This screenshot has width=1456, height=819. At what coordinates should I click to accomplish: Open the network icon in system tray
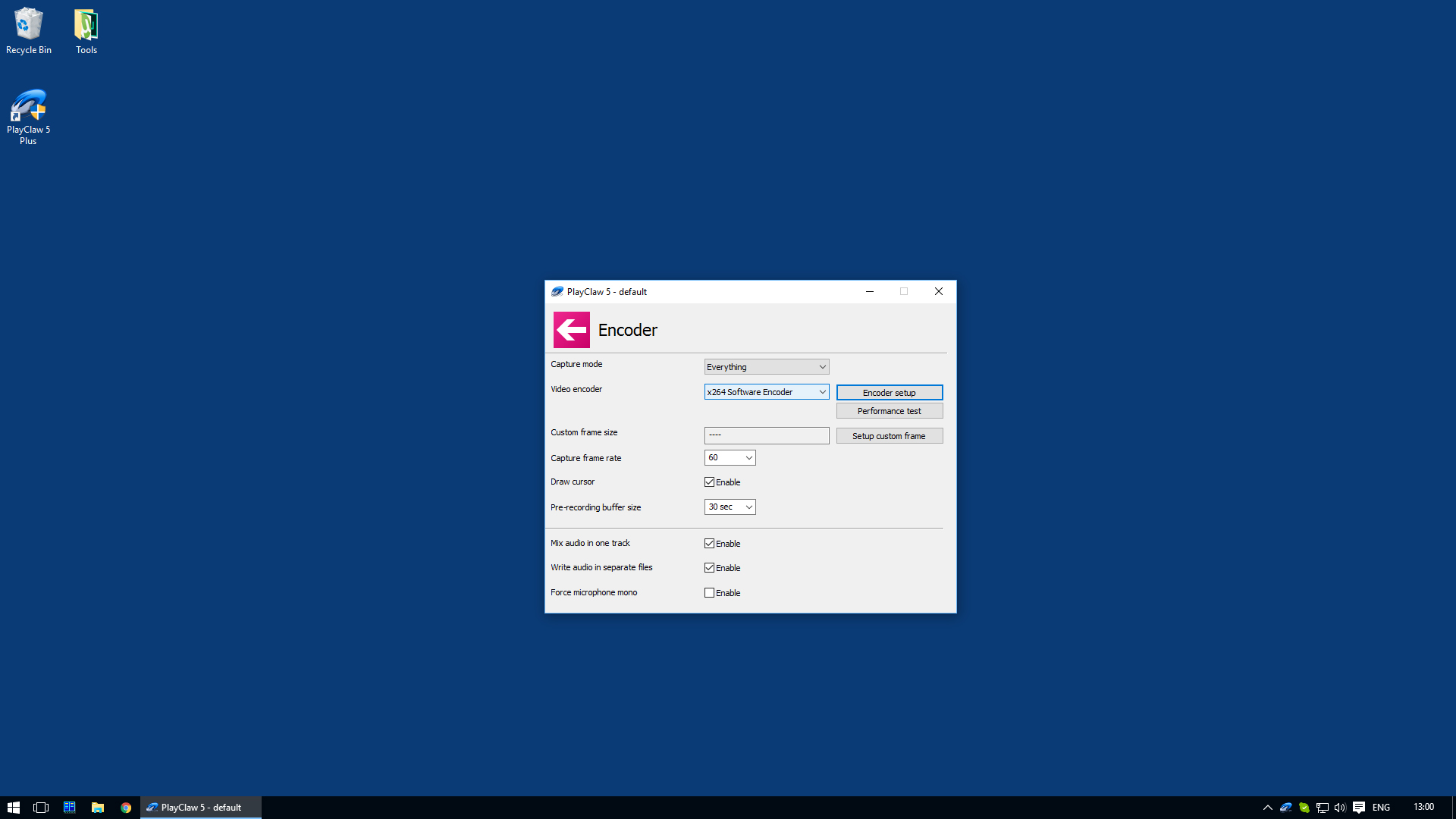1322,808
